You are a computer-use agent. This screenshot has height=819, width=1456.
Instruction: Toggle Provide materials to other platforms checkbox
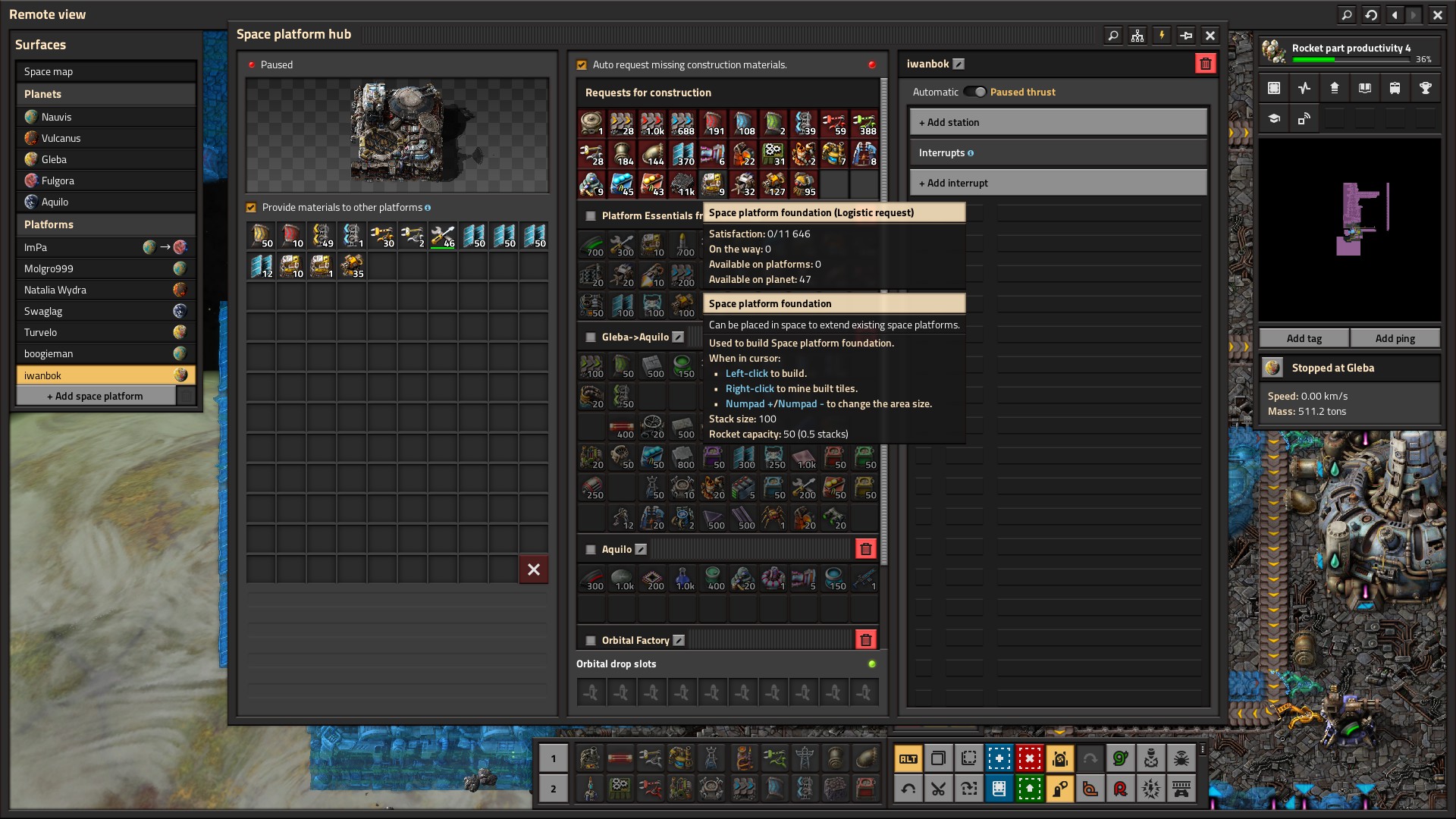click(251, 208)
